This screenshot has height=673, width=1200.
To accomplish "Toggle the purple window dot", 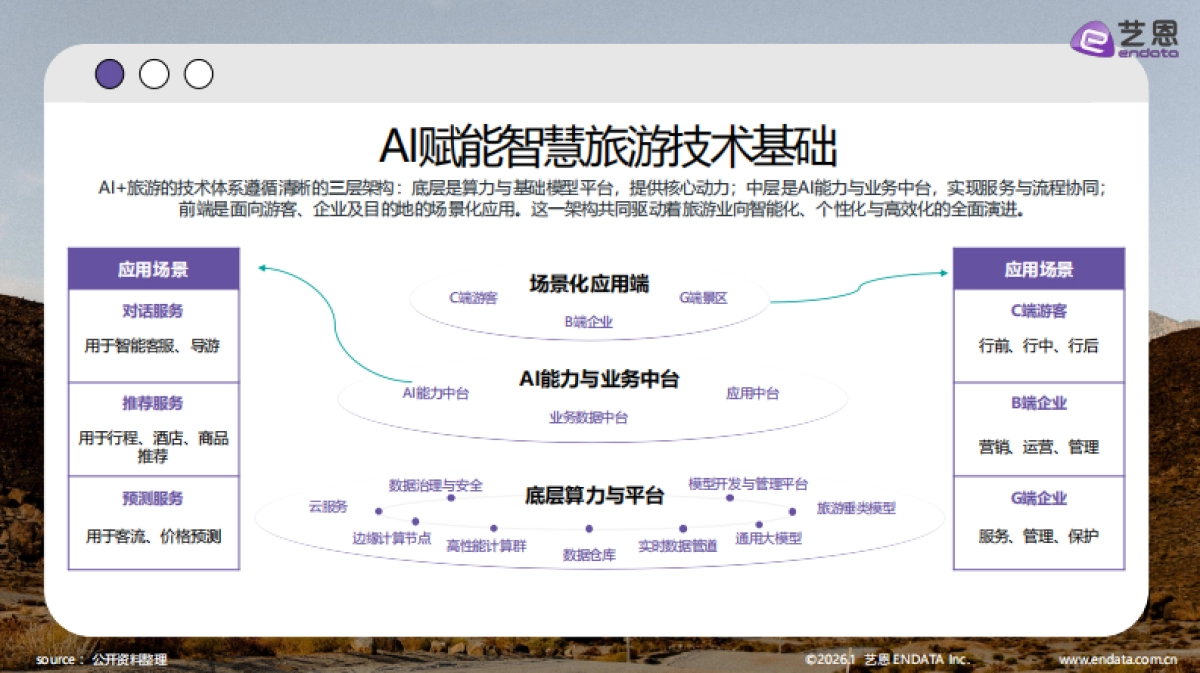I will (110, 74).
